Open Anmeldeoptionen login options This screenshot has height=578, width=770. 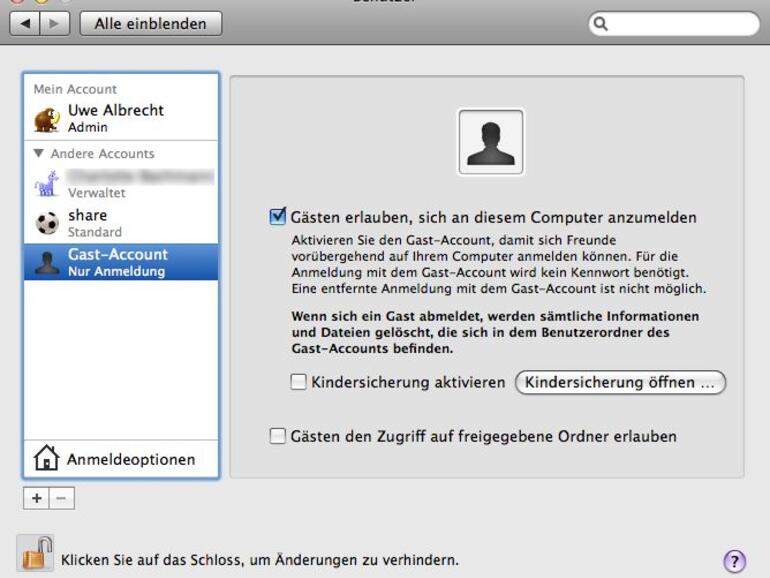121,459
